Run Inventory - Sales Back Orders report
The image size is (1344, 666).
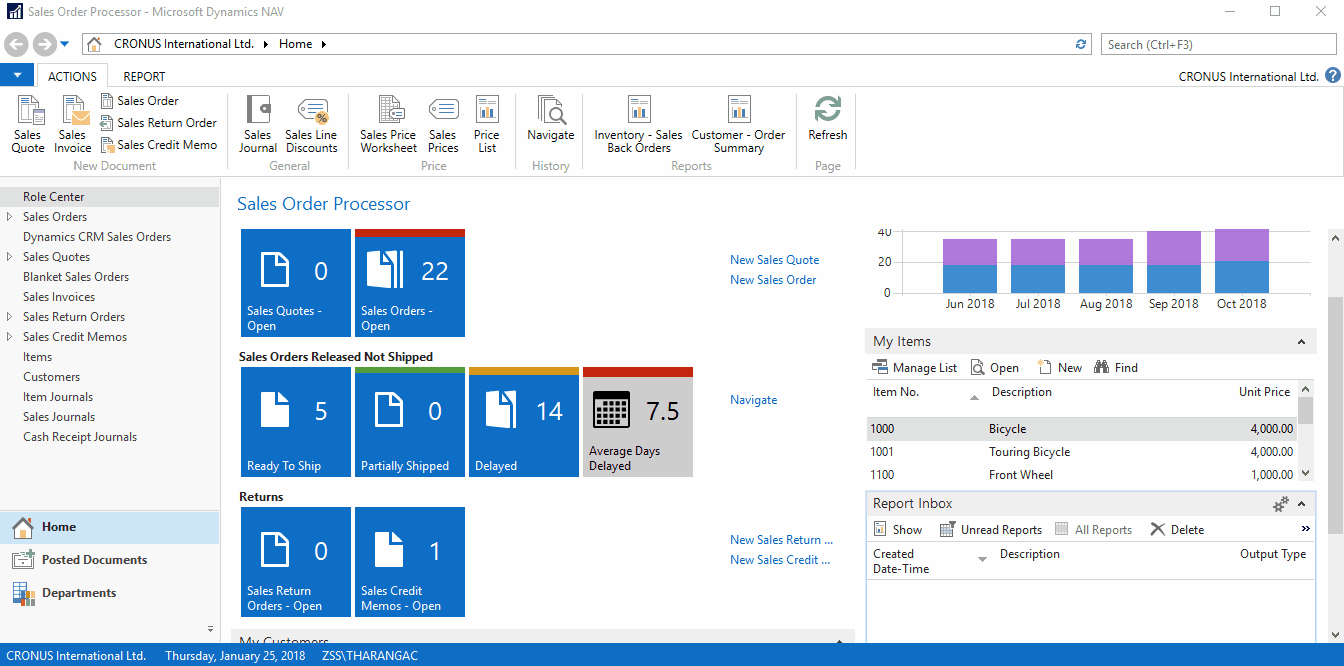(638, 125)
